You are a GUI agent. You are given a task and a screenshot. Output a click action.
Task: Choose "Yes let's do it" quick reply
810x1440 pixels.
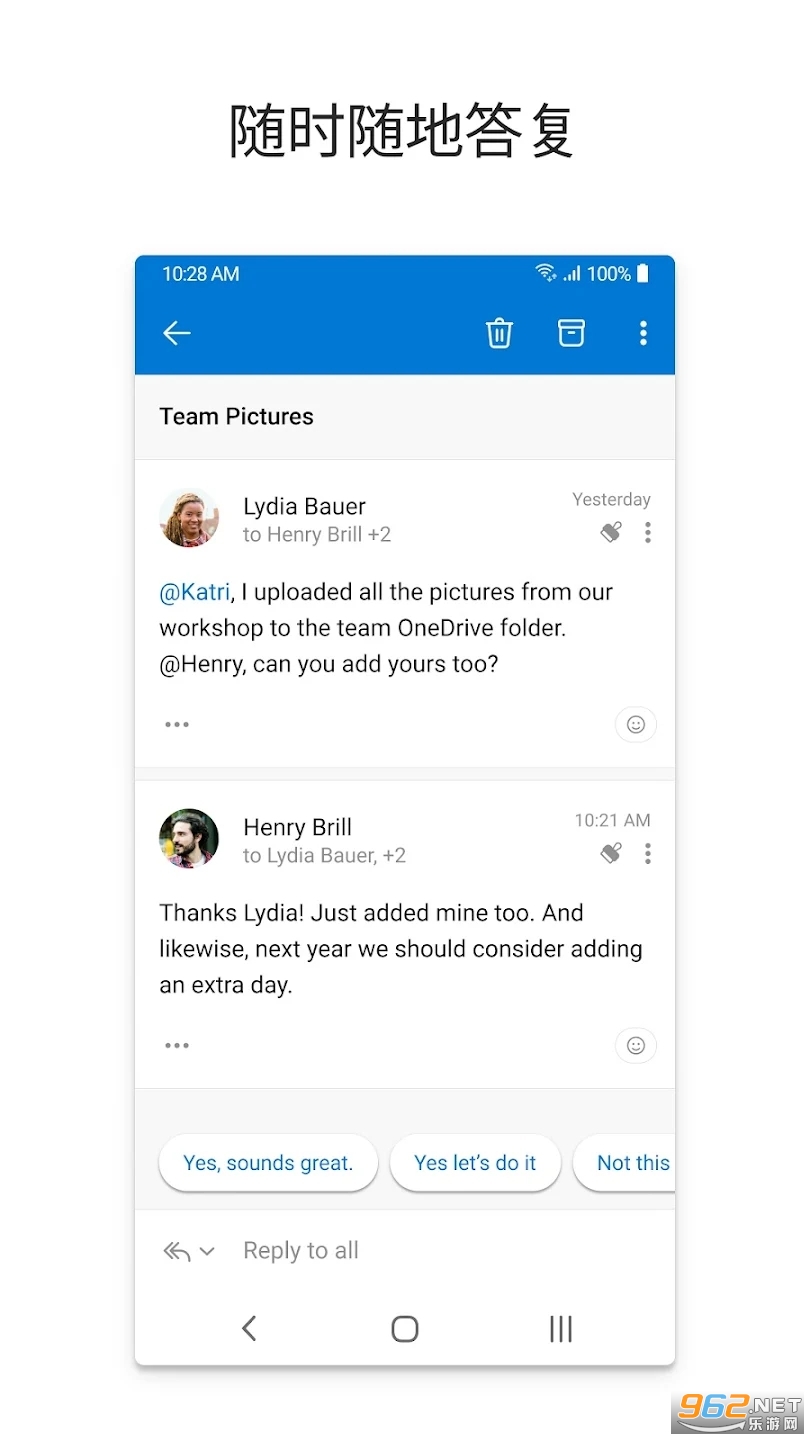click(475, 1163)
